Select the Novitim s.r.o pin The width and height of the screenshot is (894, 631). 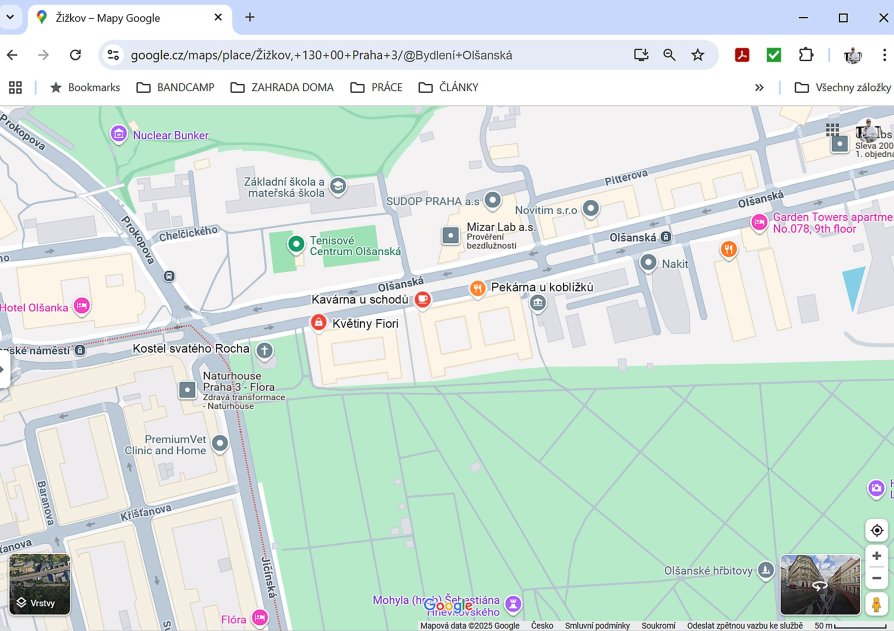tap(591, 209)
